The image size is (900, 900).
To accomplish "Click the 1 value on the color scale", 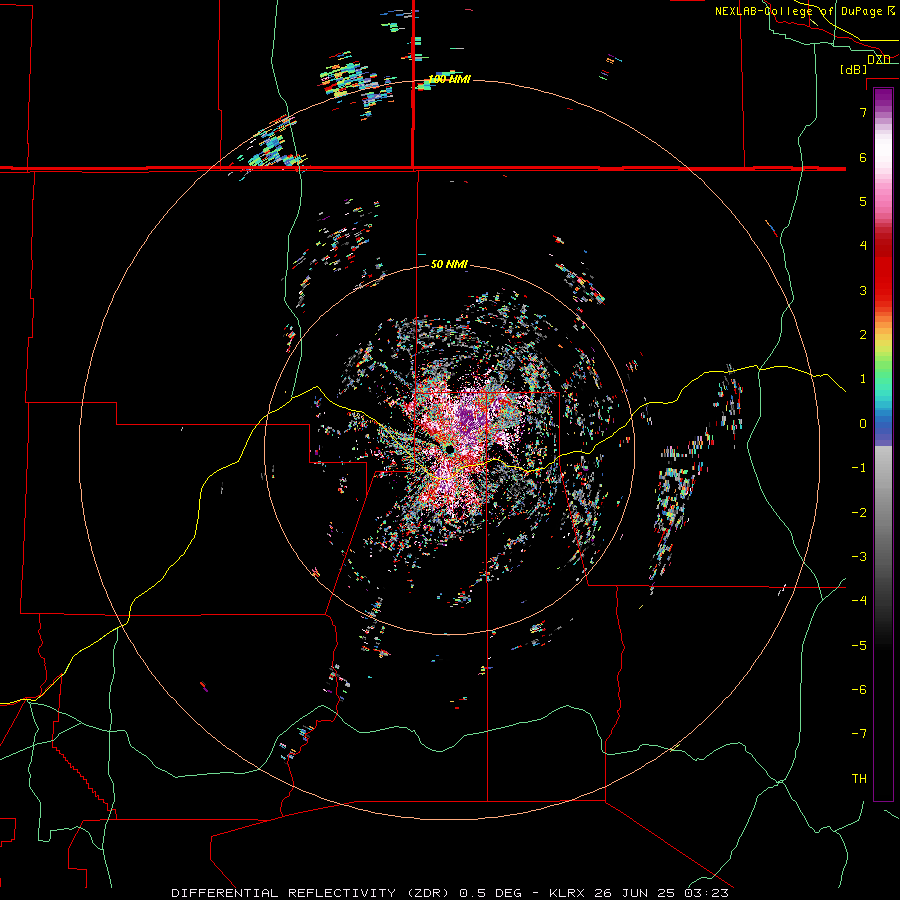I will pos(863,379).
